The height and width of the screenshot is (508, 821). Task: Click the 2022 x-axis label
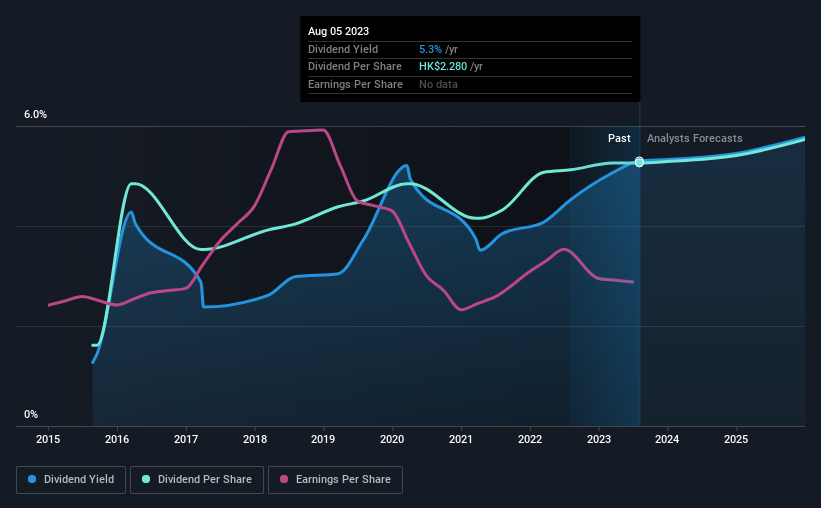point(530,439)
